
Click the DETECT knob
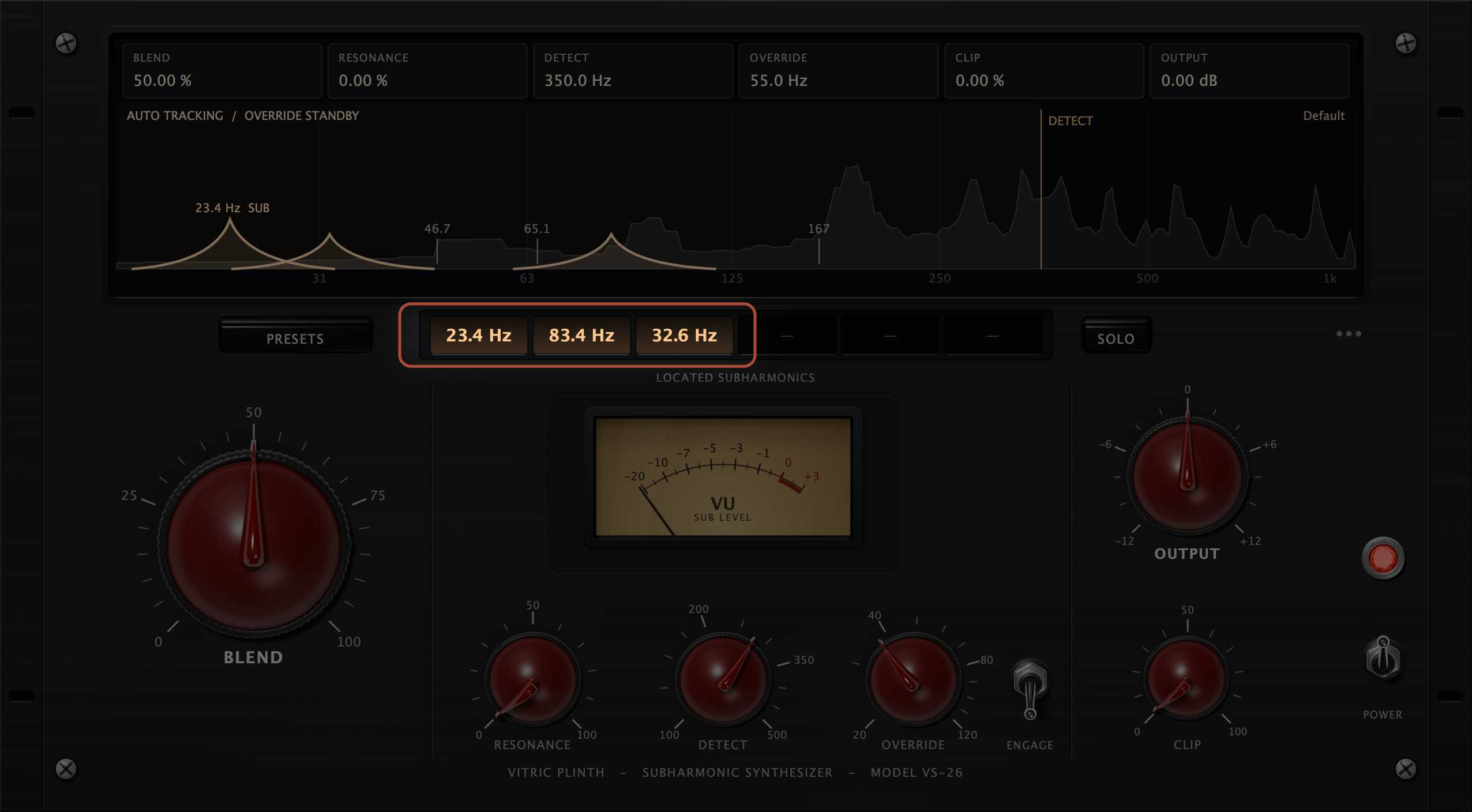click(x=723, y=679)
